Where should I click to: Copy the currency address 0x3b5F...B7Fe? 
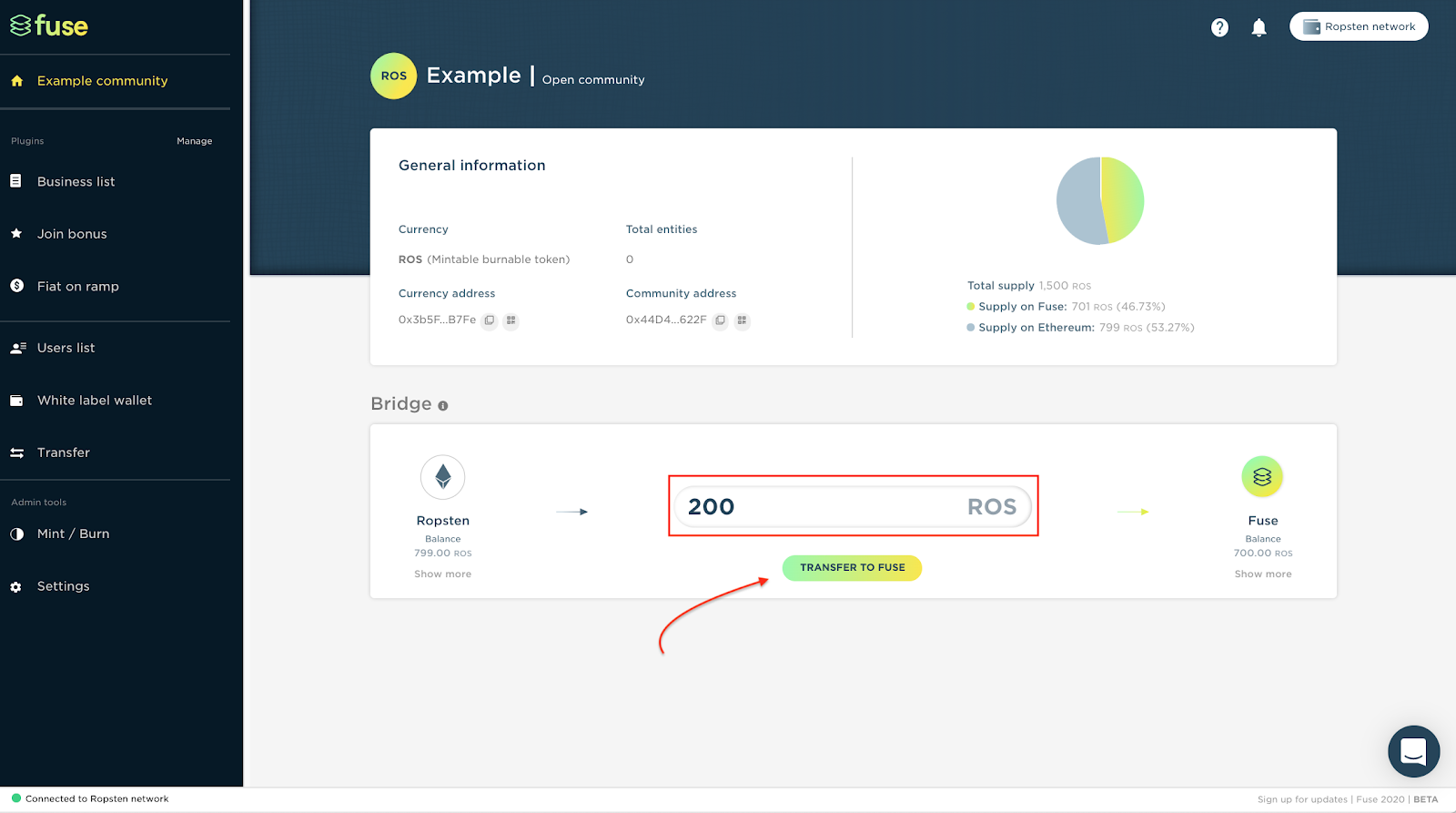coord(489,320)
